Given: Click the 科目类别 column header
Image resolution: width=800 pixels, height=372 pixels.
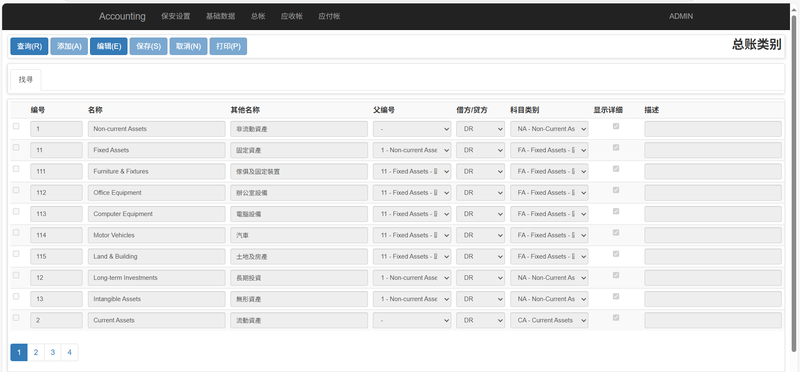Looking at the screenshot, I should 525,110.
